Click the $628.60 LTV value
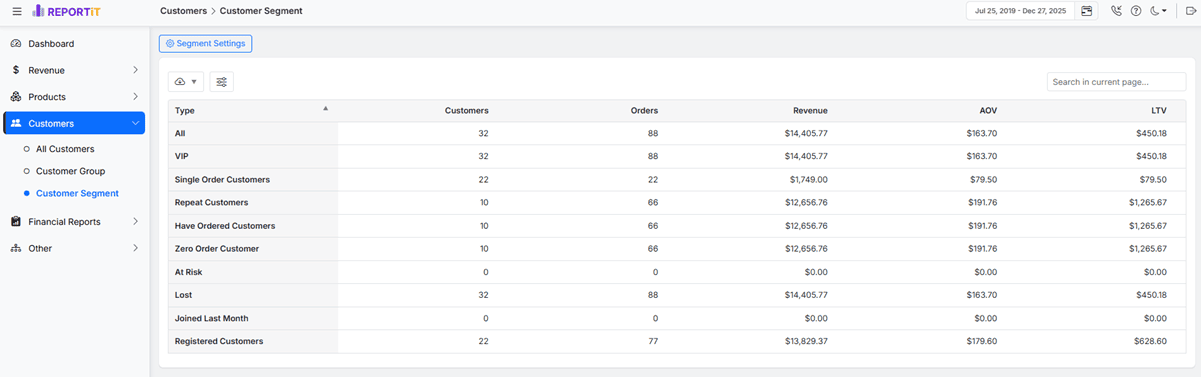The image size is (1201, 377). [1151, 341]
